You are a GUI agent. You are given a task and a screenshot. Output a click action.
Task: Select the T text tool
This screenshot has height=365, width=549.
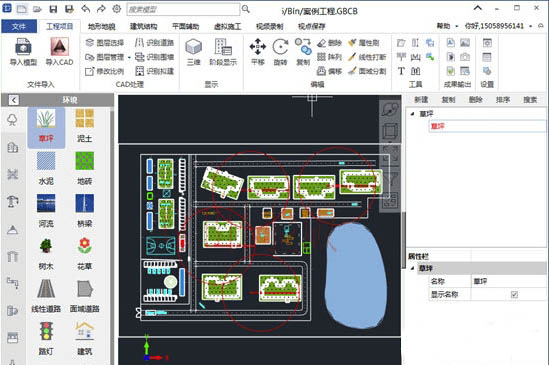(401, 71)
